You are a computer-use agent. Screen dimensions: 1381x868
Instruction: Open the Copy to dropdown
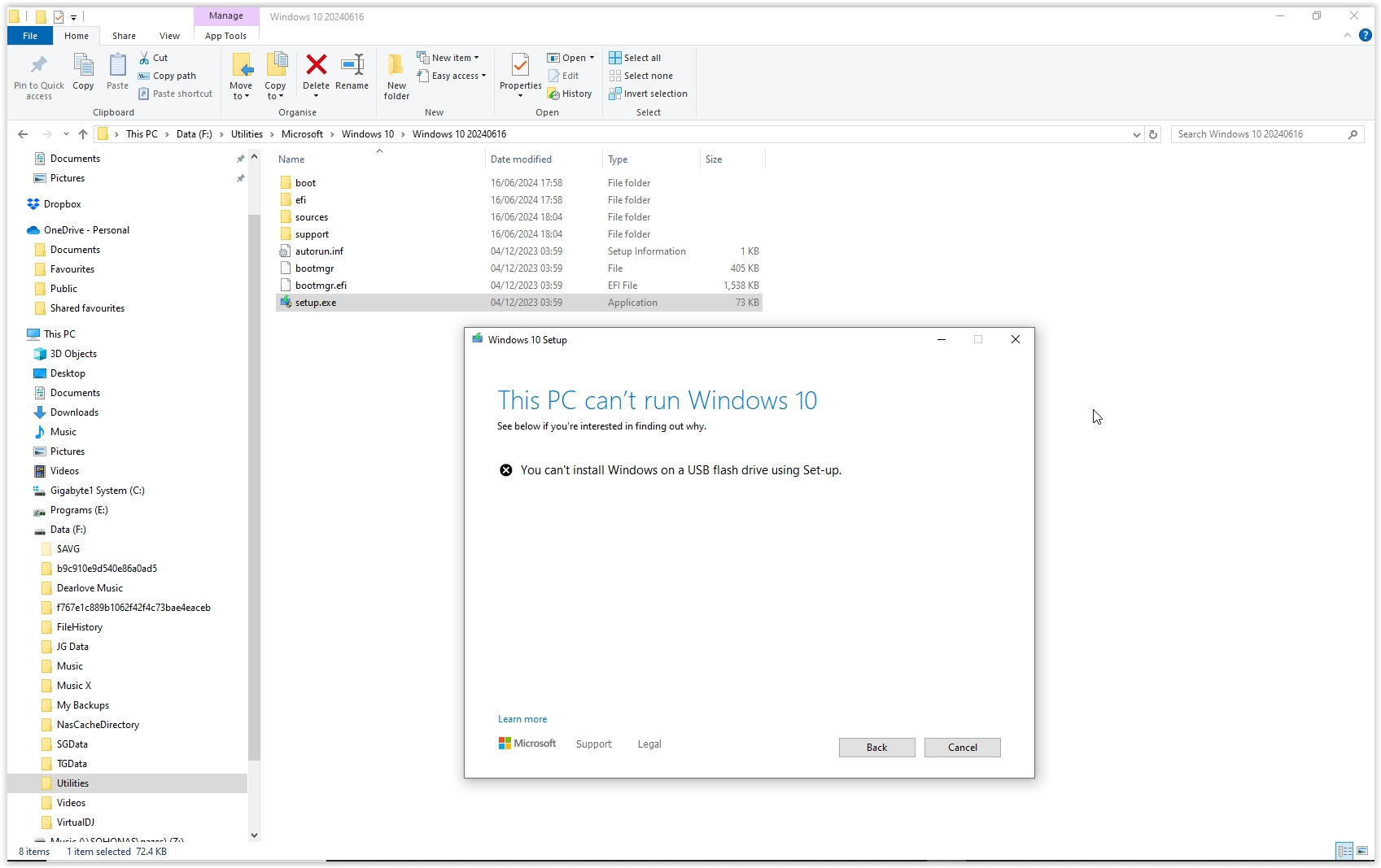click(x=275, y=96)
